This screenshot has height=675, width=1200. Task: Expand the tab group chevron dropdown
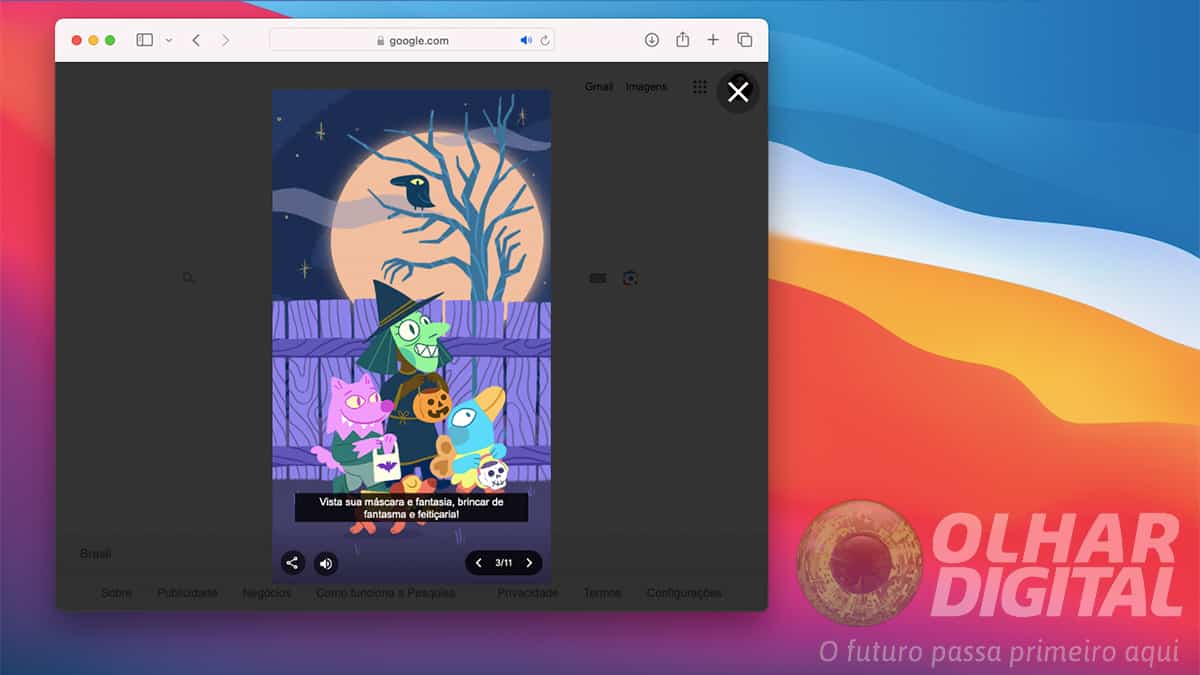pos(170,40)
